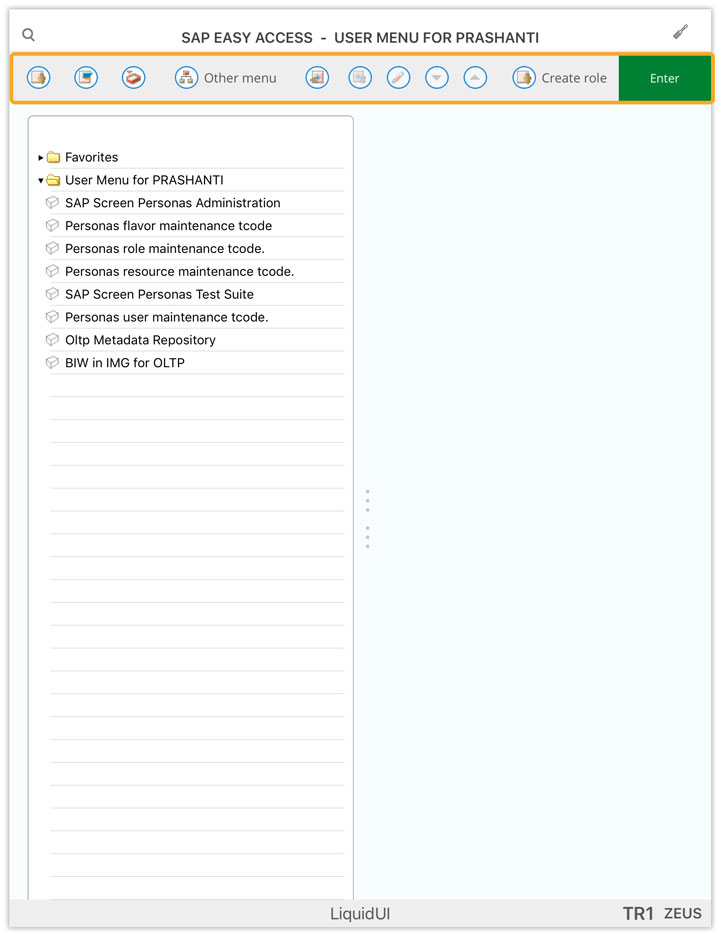Viewport: 720px width, 936px height.
Task: Click the SAP menu toolbar icon
Action: [x=86, y=78]
